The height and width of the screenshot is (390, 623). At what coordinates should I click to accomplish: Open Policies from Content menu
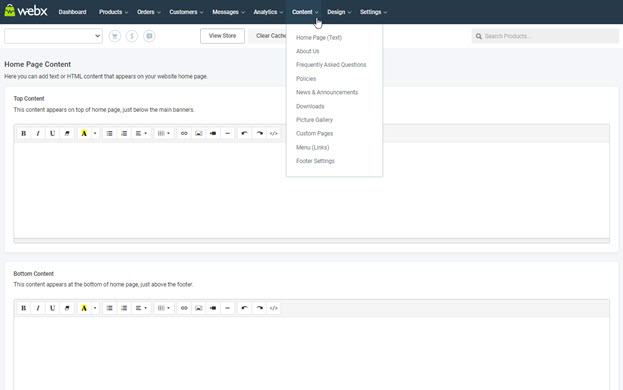pos(306,79)
